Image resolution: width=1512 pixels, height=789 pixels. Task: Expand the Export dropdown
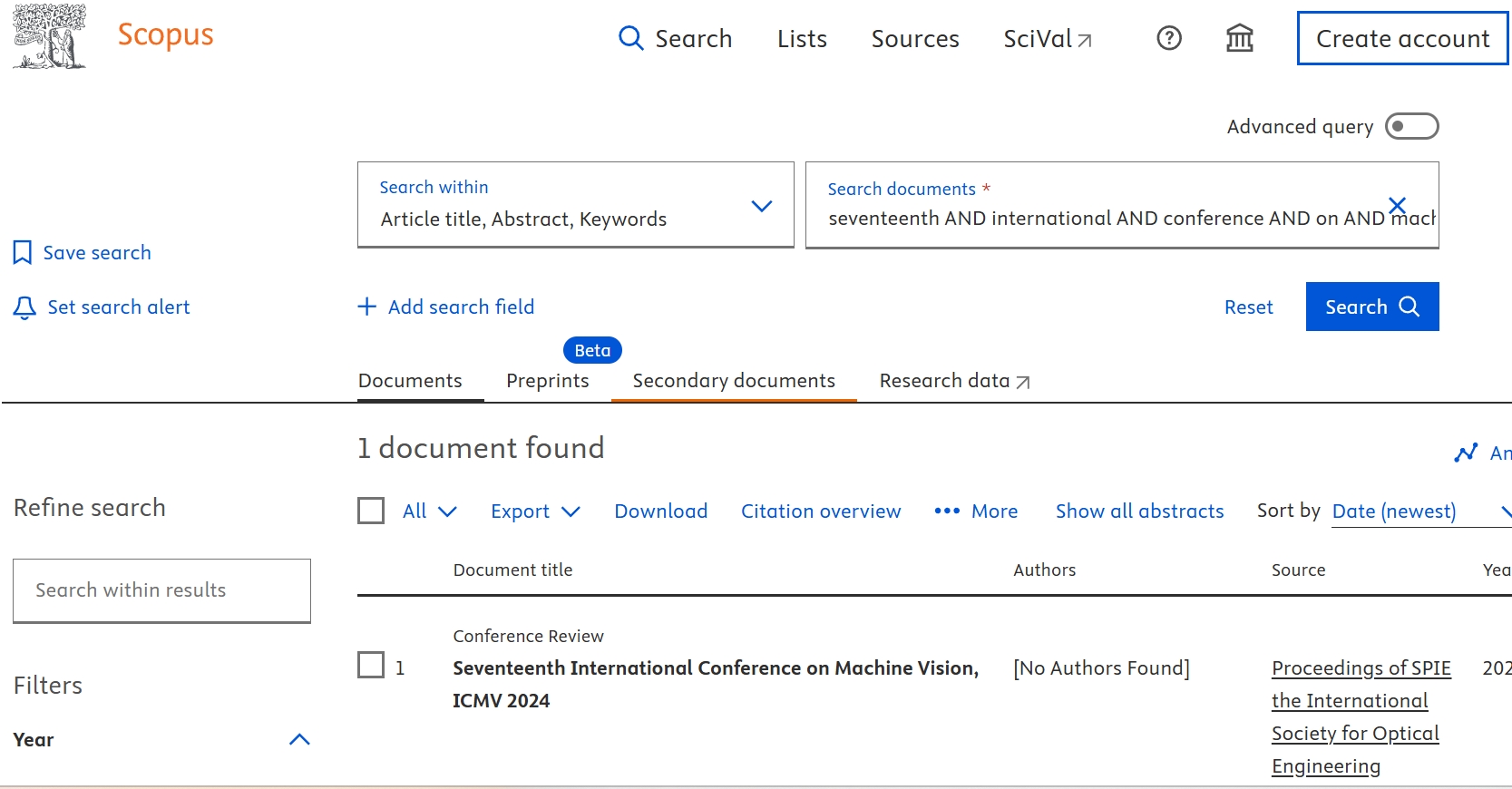coord(535,511)
